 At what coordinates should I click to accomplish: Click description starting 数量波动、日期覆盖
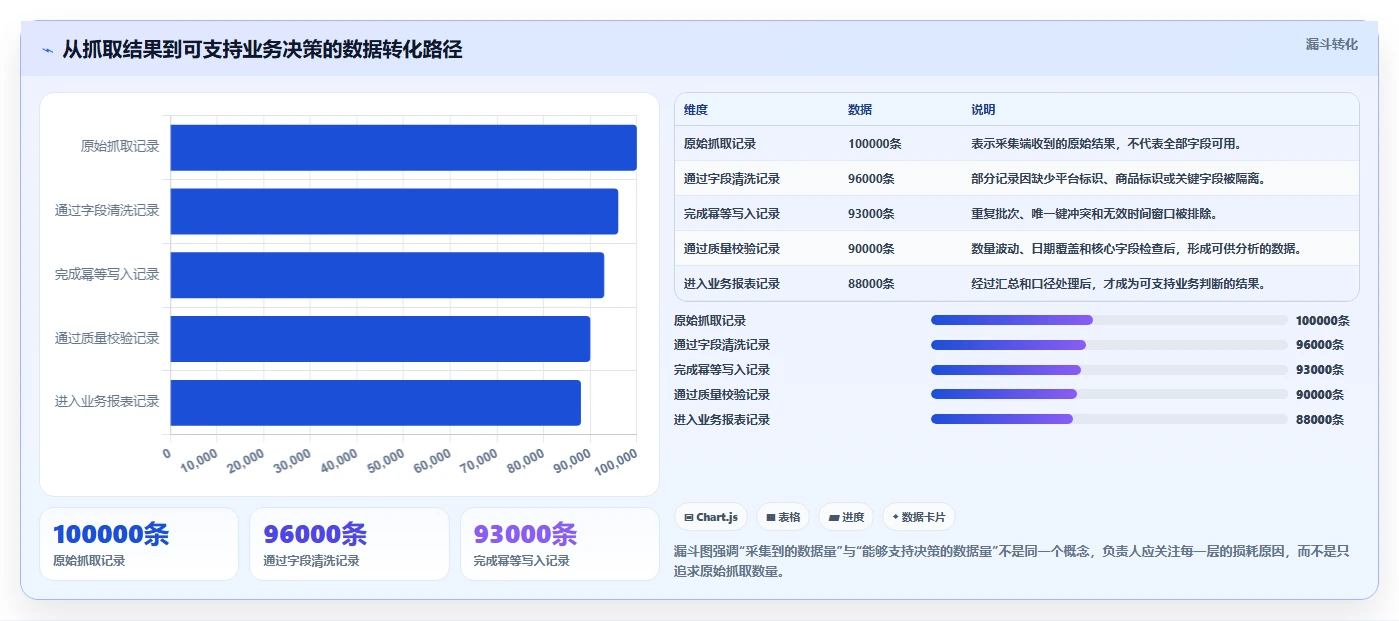(1138, 249)
